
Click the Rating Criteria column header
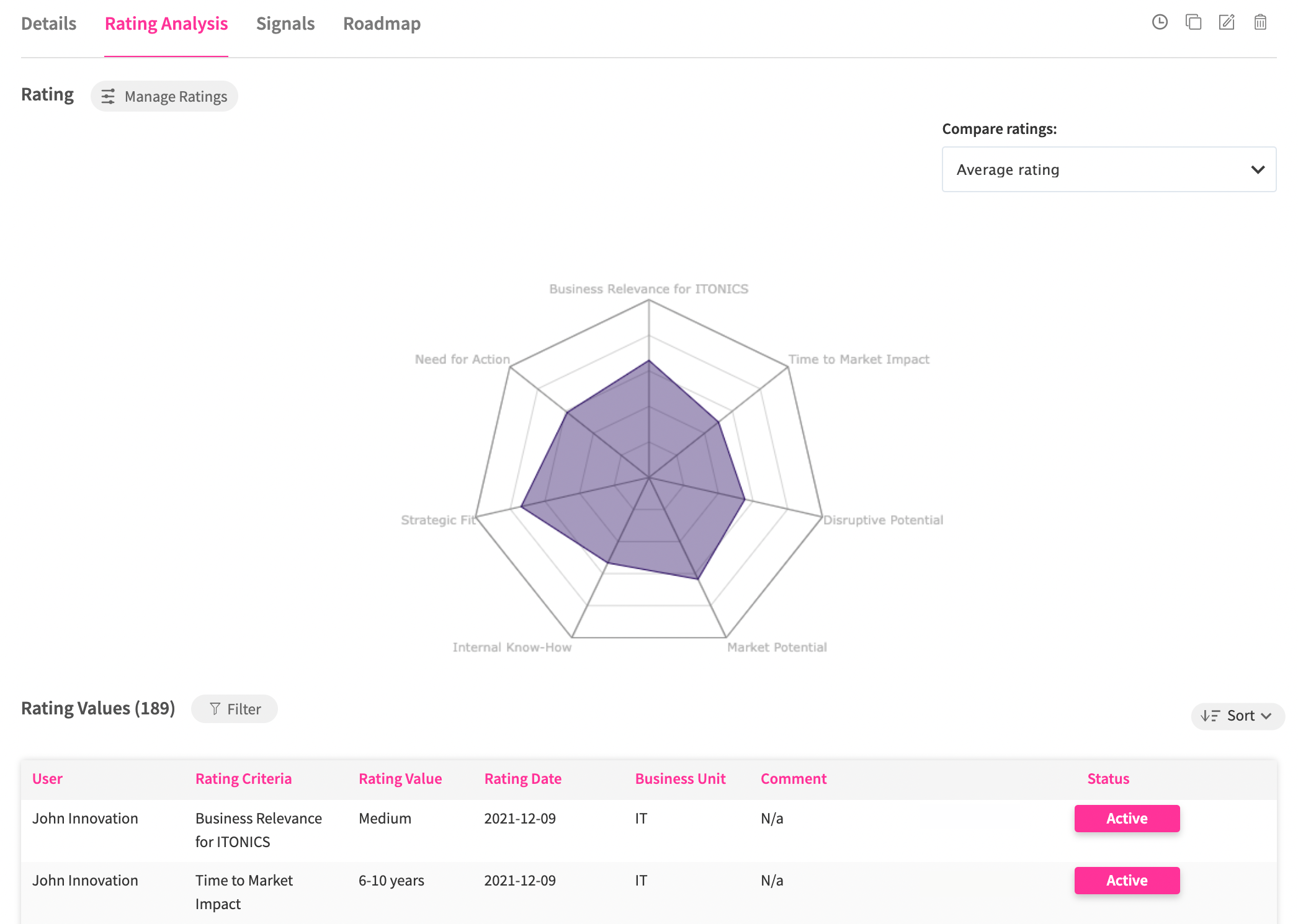[x=243, y=779]
